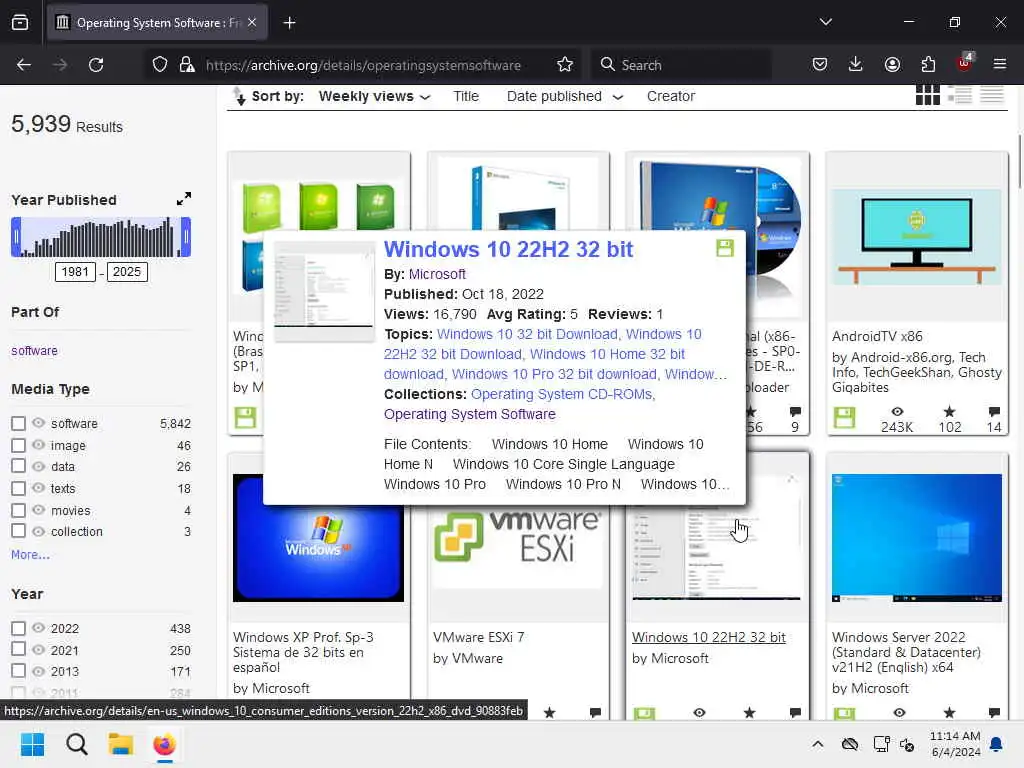Viewport: 1024px width, 768px height.
Task: Open the Windows 10 22H2 32 bit card link
Action: [x=709, y=637]
